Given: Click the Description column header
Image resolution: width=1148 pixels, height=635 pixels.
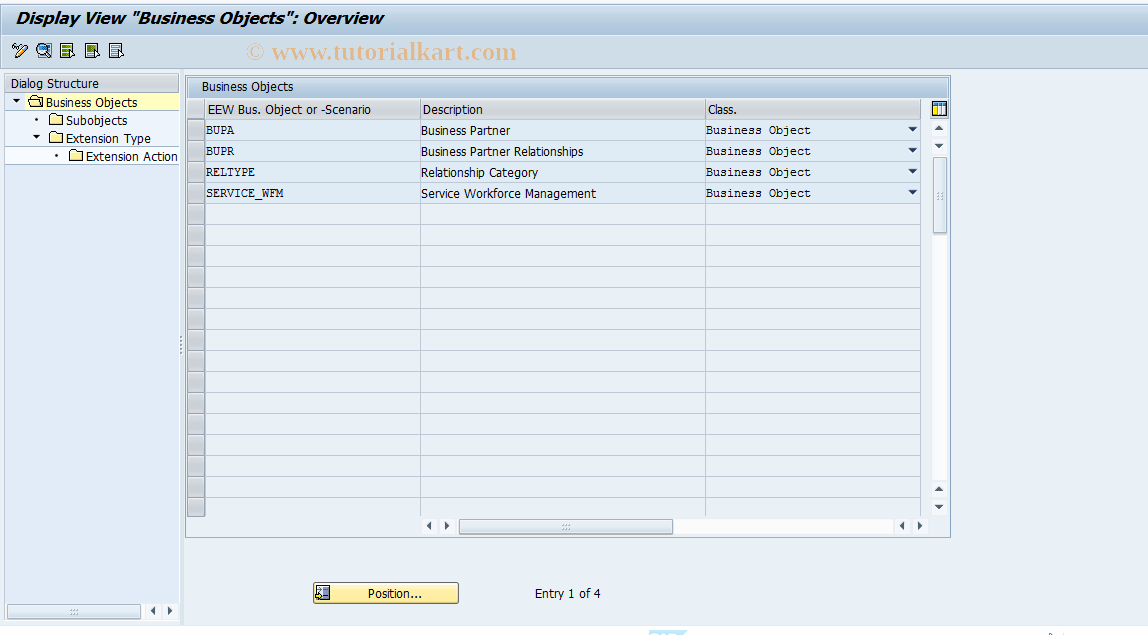Looking at the screenshot, I should 562,109.
